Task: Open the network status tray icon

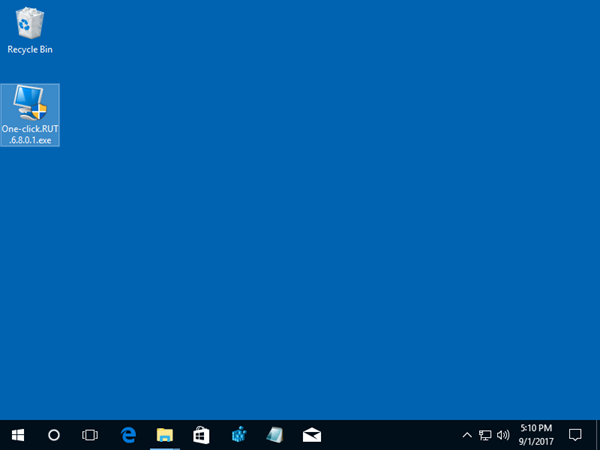Action: click(x=485, y=435)
